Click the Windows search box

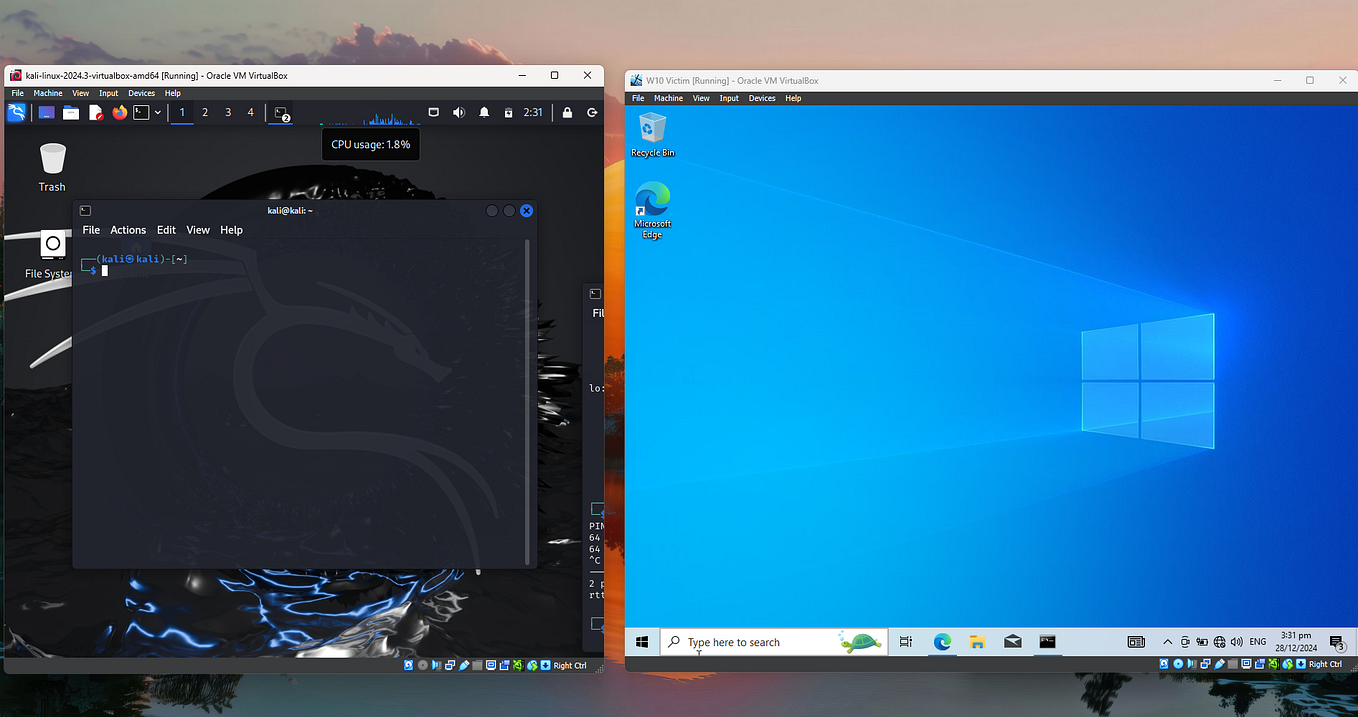[773, 642]
